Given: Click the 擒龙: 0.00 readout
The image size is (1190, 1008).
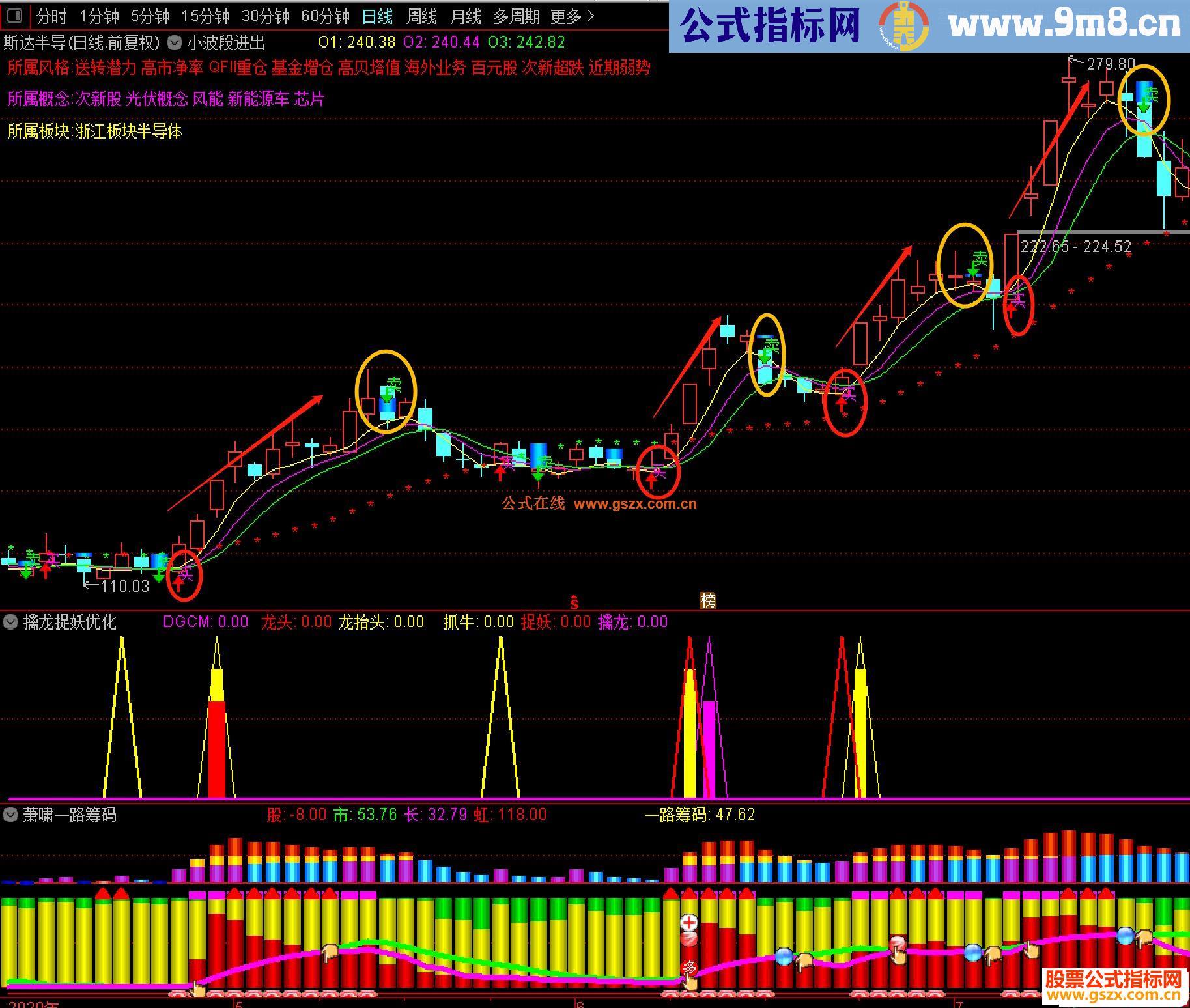Looking at the screenshot, I should (x=632, y=622).
